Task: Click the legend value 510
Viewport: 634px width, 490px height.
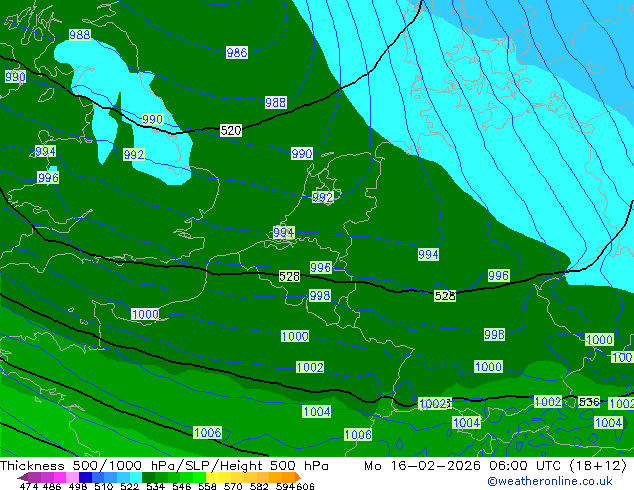Action: click(104, 486)
